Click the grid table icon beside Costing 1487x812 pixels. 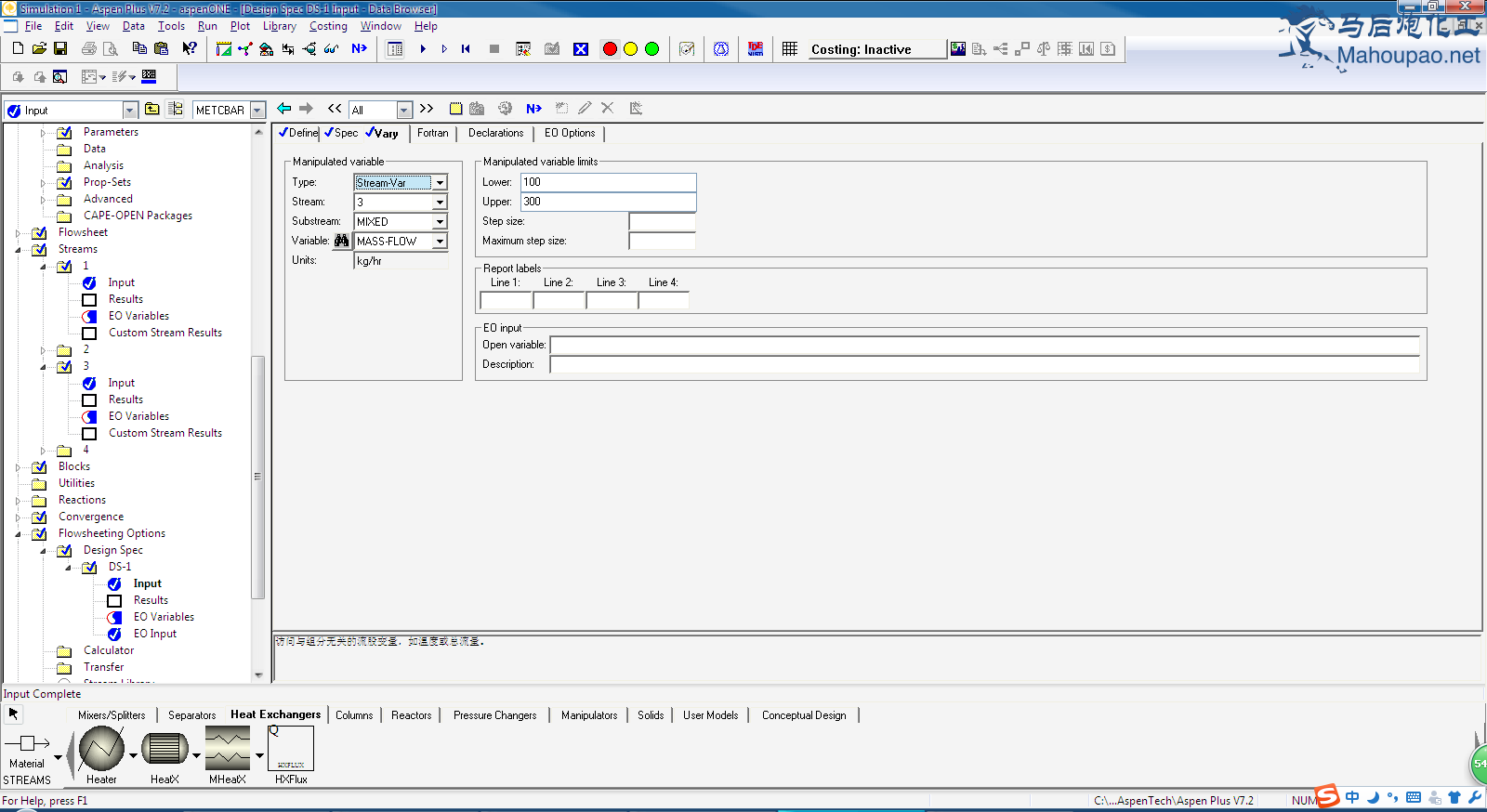pyautogui.click(x=790, y=48)
